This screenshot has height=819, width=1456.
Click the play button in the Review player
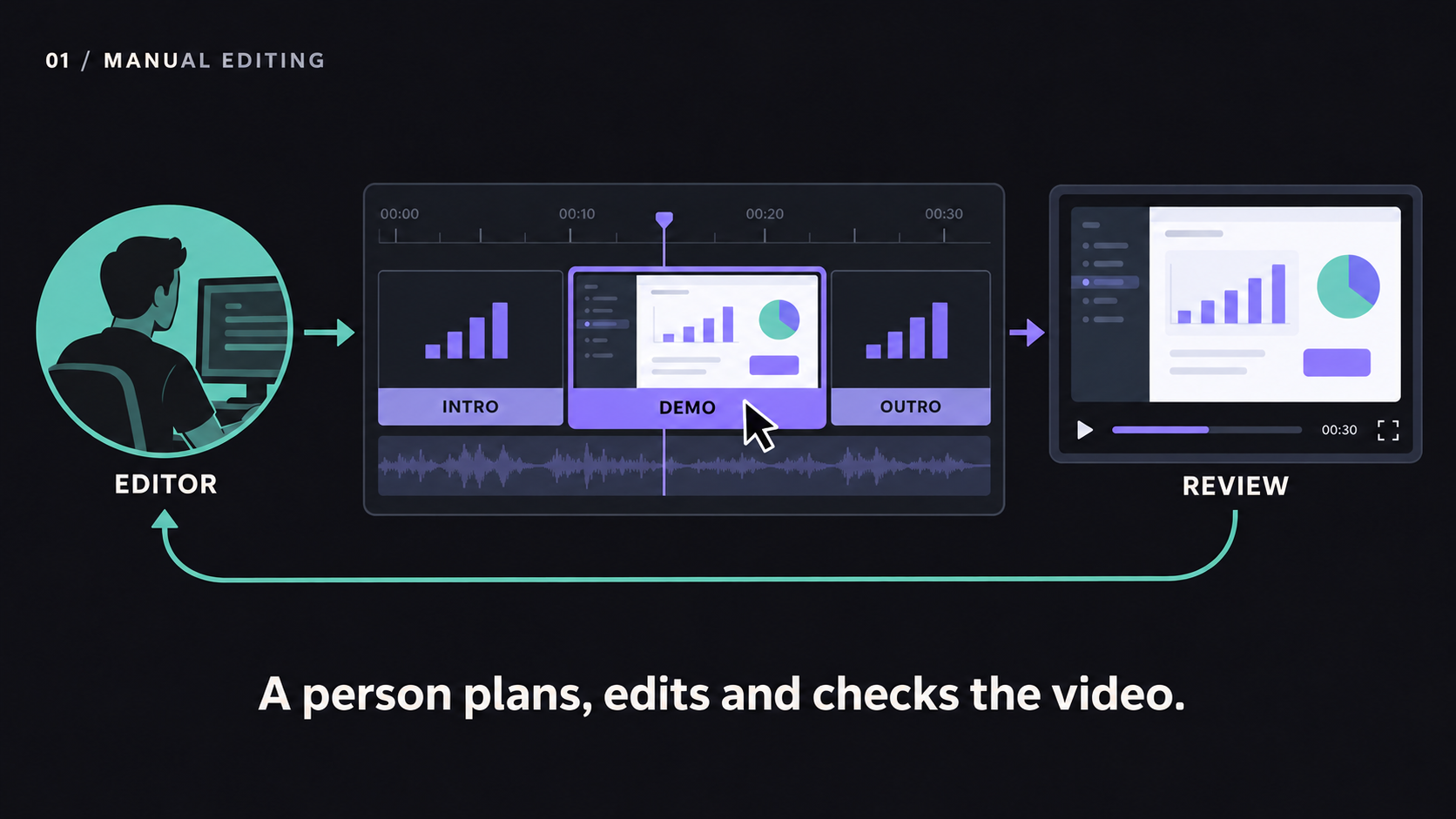[1084, 430]
